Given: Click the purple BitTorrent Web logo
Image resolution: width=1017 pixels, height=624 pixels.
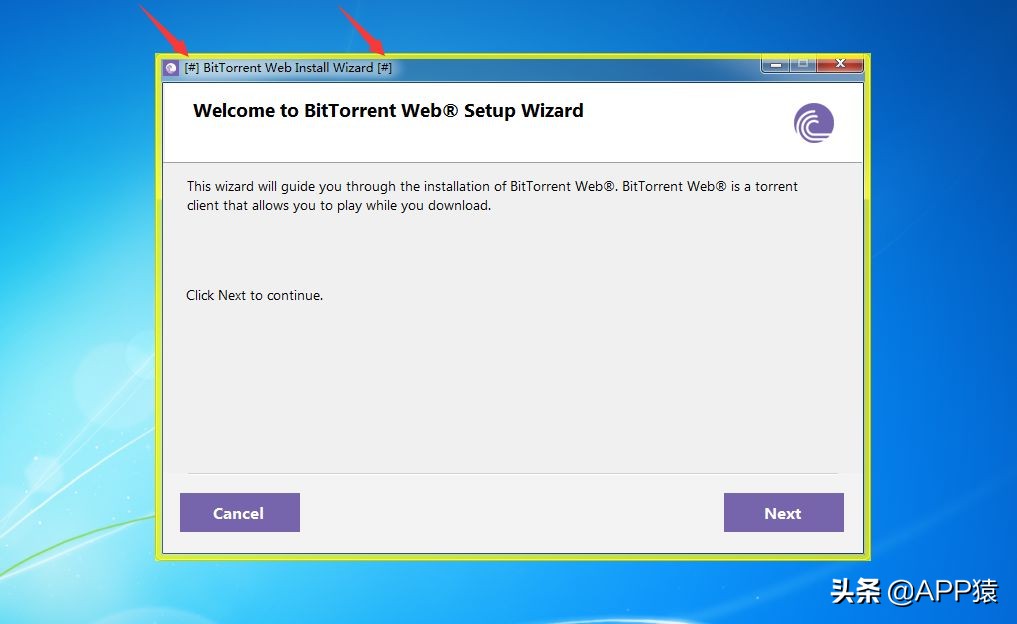Looking at the screenshot, I should (814, 123).
